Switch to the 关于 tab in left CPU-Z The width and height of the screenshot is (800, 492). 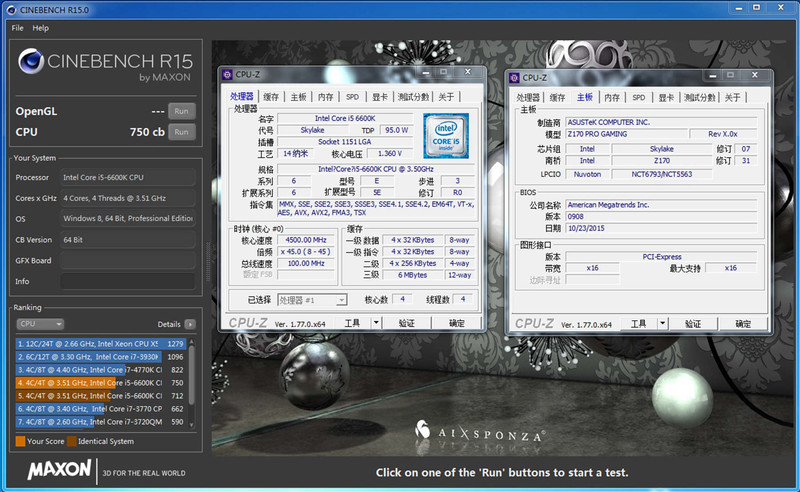click(446, 96)
